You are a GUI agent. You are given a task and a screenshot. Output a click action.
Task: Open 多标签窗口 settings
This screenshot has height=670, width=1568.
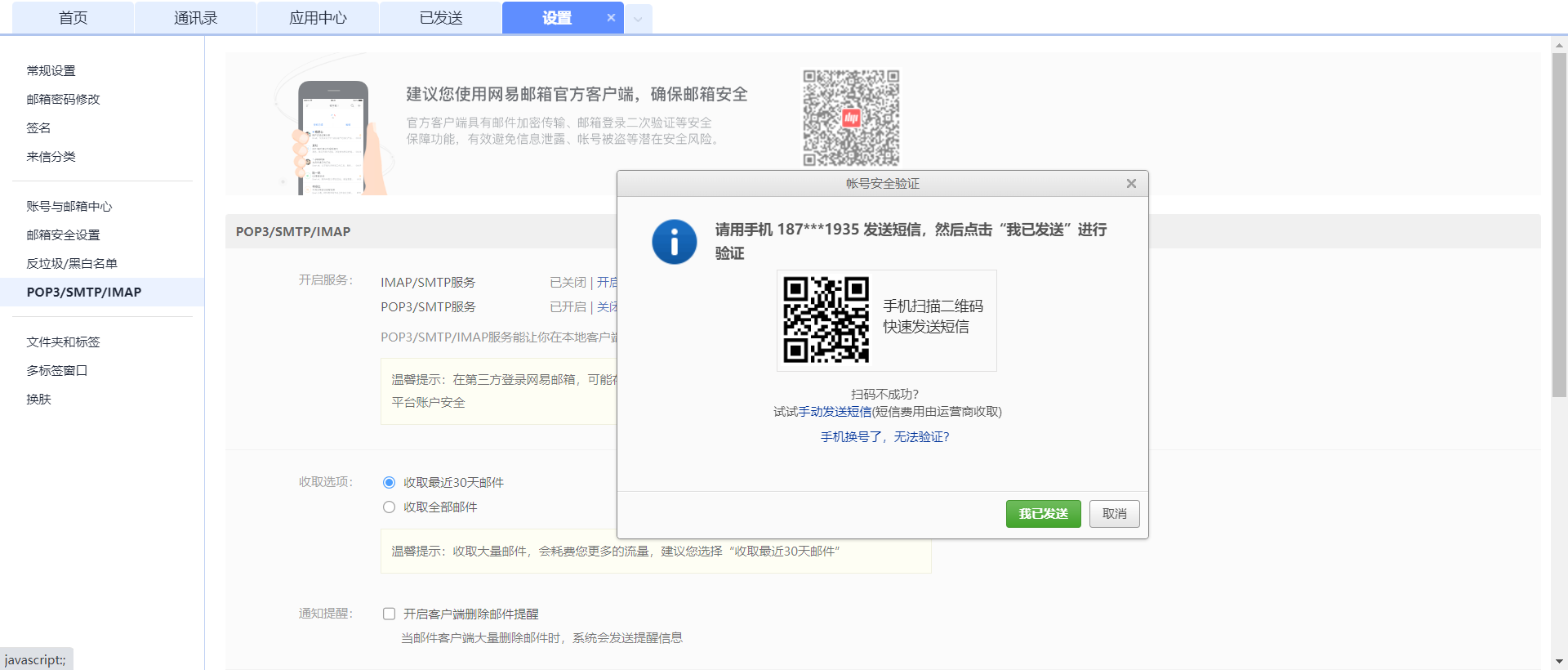pyautogui.click(x=57, y=370)
